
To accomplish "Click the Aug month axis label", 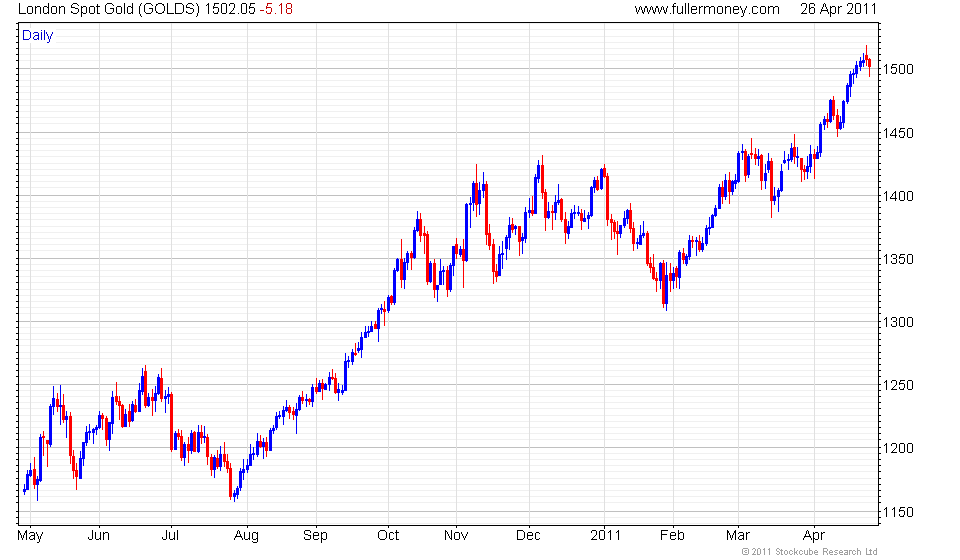I will click(x=246, y=536).
